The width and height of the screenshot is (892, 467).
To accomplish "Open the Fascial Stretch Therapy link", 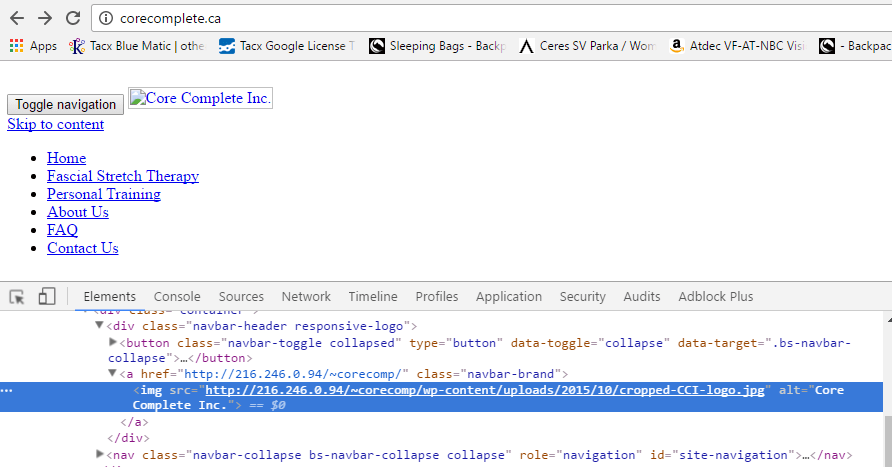I will [123, 176].
